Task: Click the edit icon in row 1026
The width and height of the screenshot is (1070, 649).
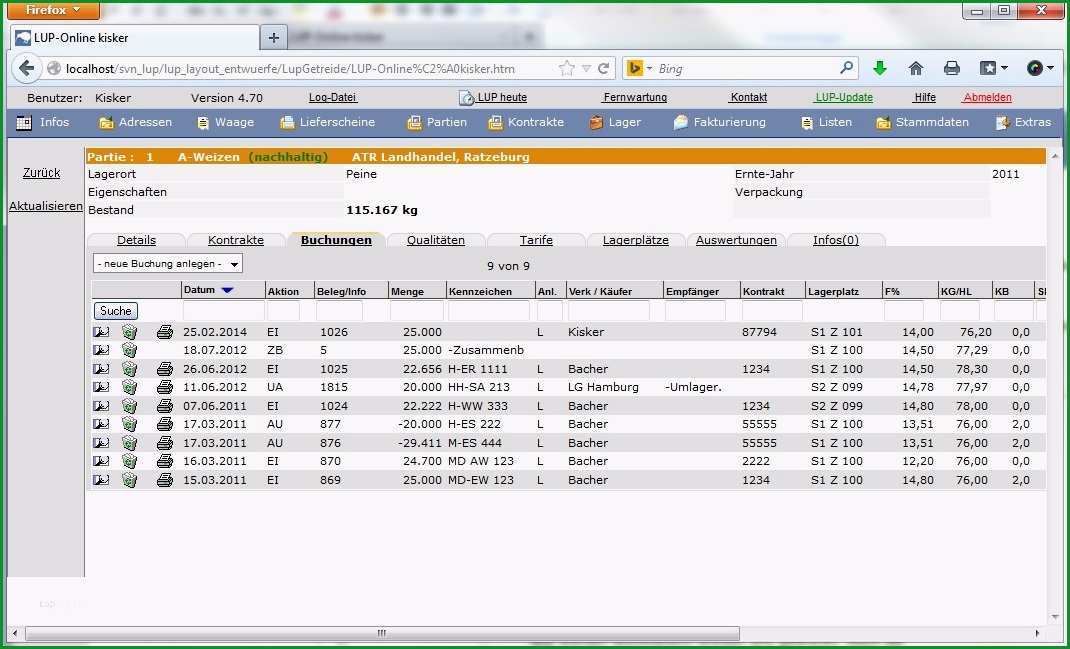Action: 101,332
